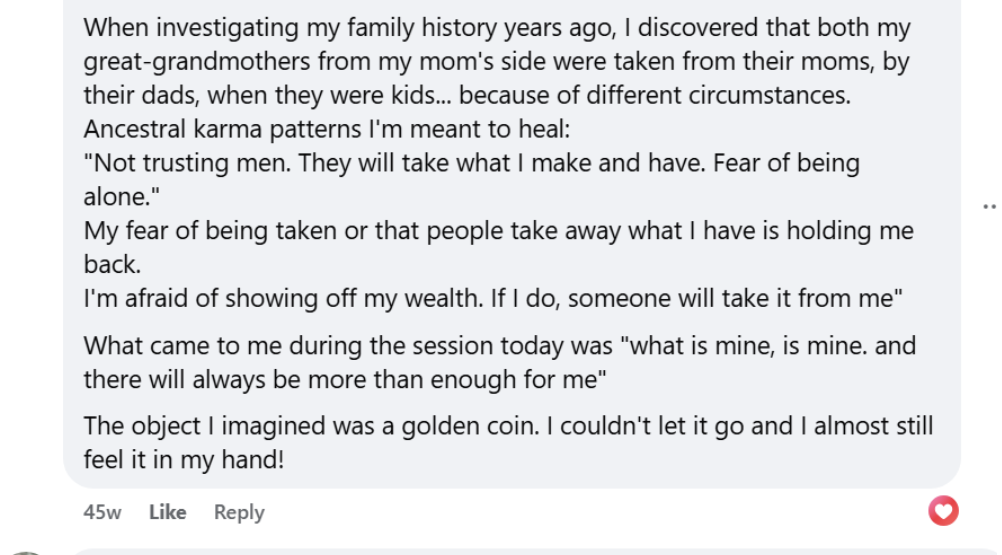Click the line "I'm afraid of showing off my wealth"
Image resolution: width=1002 pixels, height=555 pixels.
(x=494, y=298)
